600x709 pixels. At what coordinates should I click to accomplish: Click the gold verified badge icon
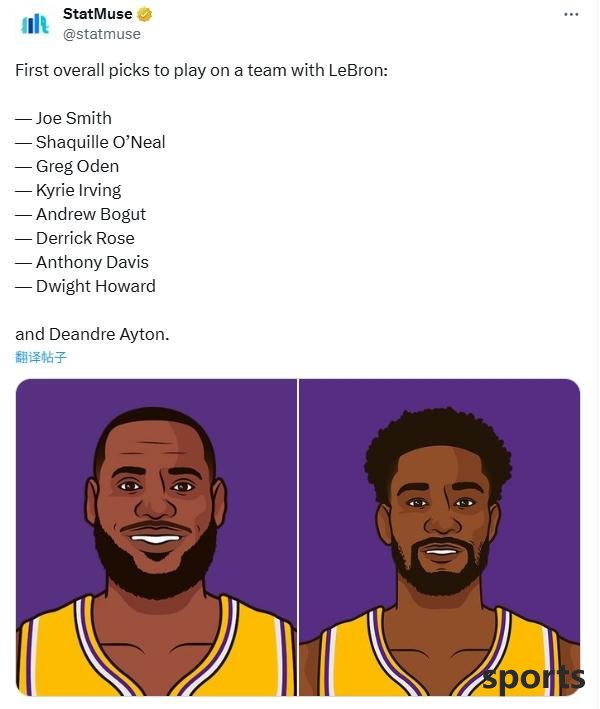point(145,14)
